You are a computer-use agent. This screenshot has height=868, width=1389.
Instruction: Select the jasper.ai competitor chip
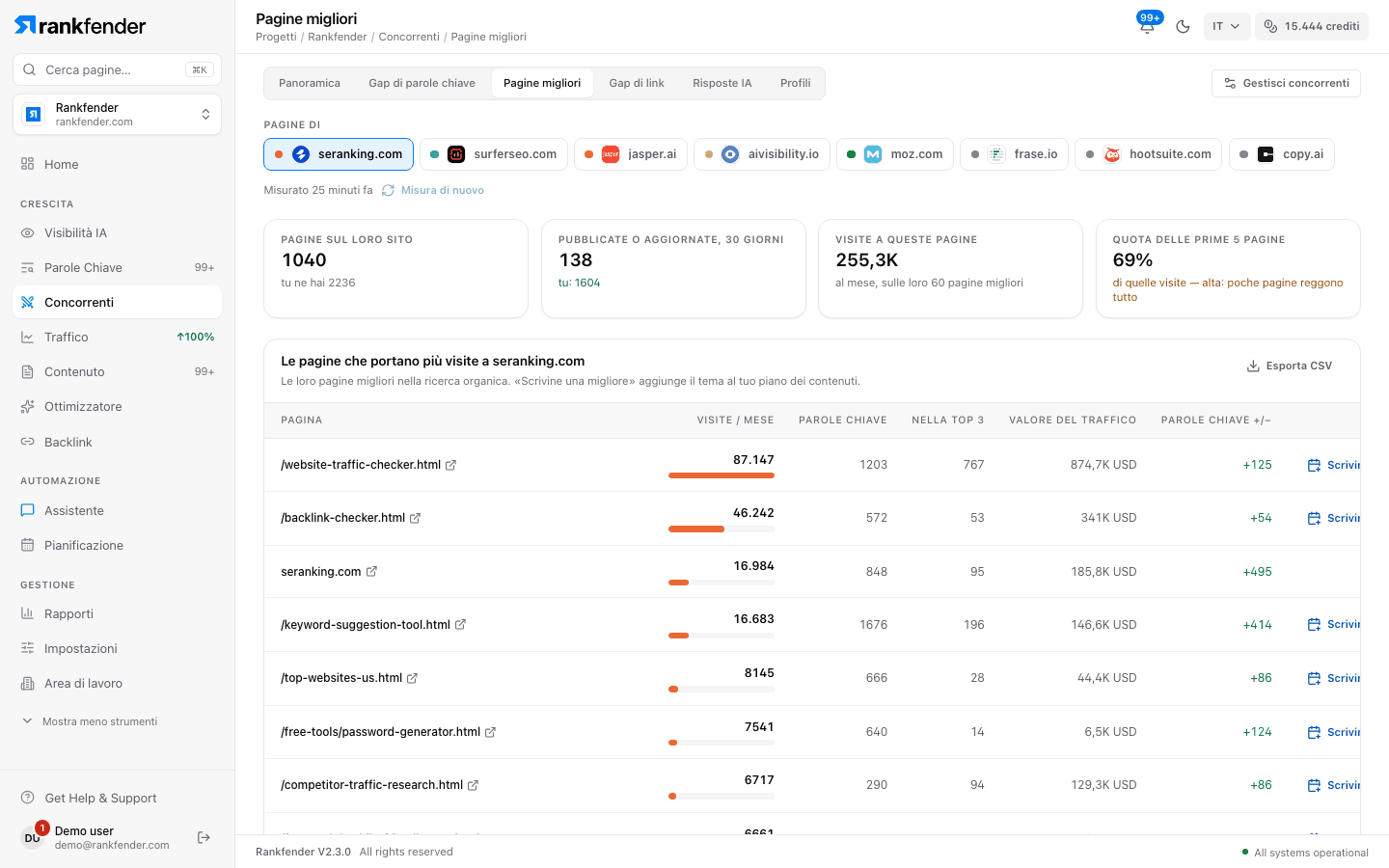[631, 154]
